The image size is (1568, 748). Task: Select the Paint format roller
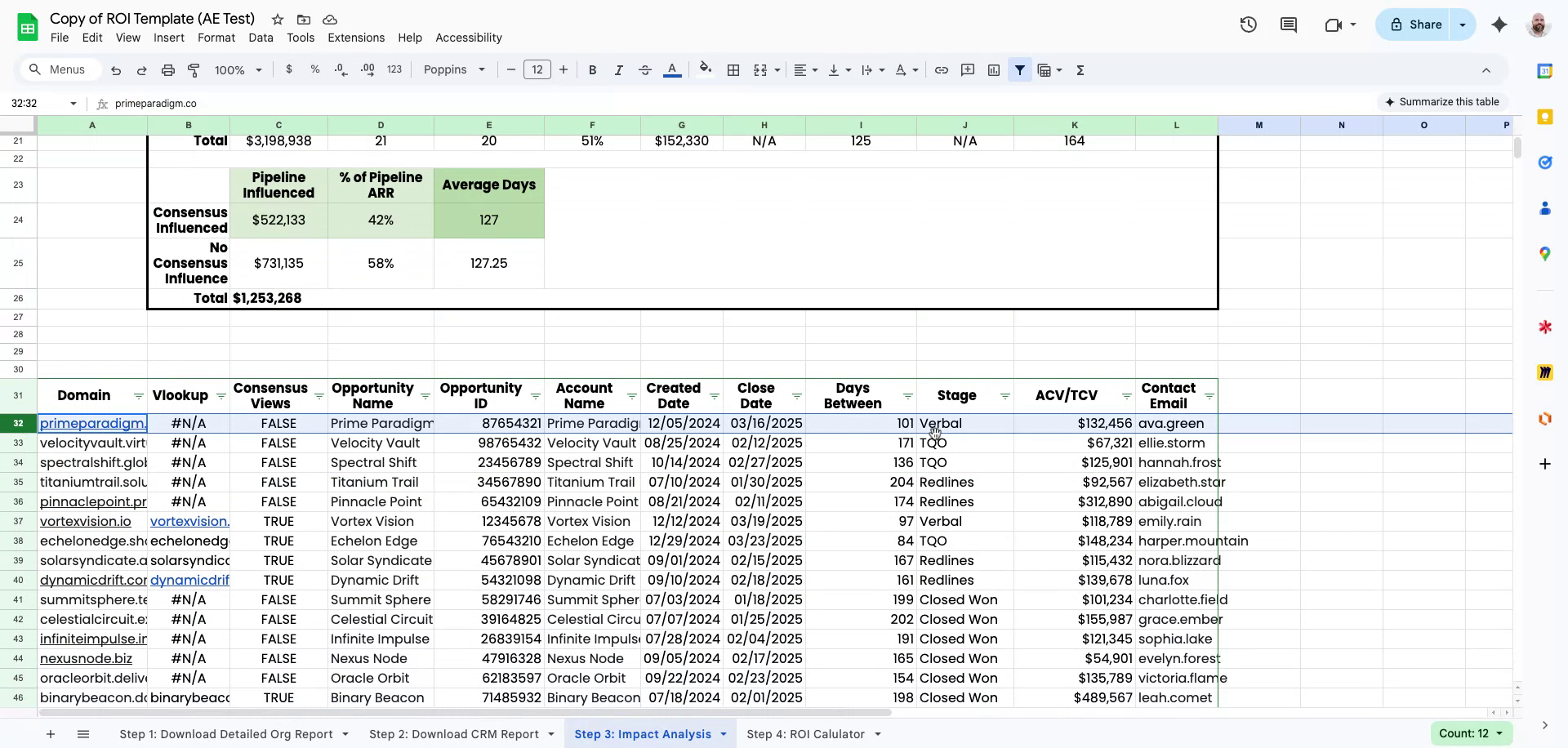coord(194,70)
